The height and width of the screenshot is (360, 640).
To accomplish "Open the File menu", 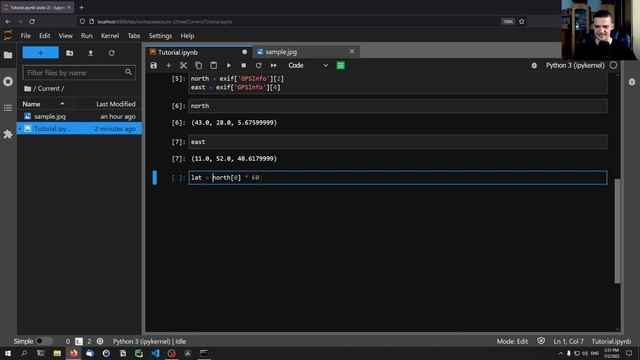I will (x=26, y=36).
